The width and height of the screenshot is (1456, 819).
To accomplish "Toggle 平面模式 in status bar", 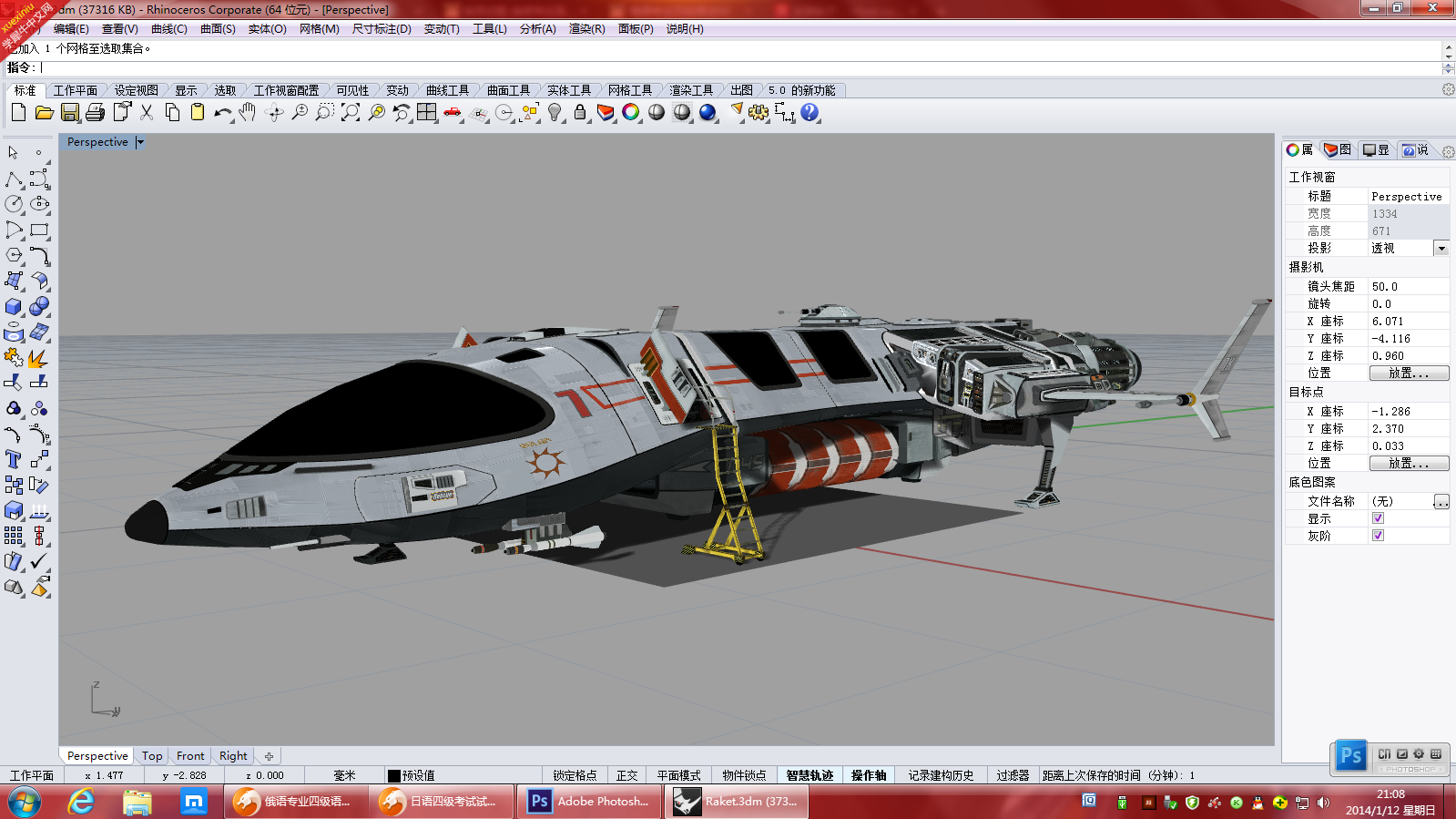I will tap(678, 775).
